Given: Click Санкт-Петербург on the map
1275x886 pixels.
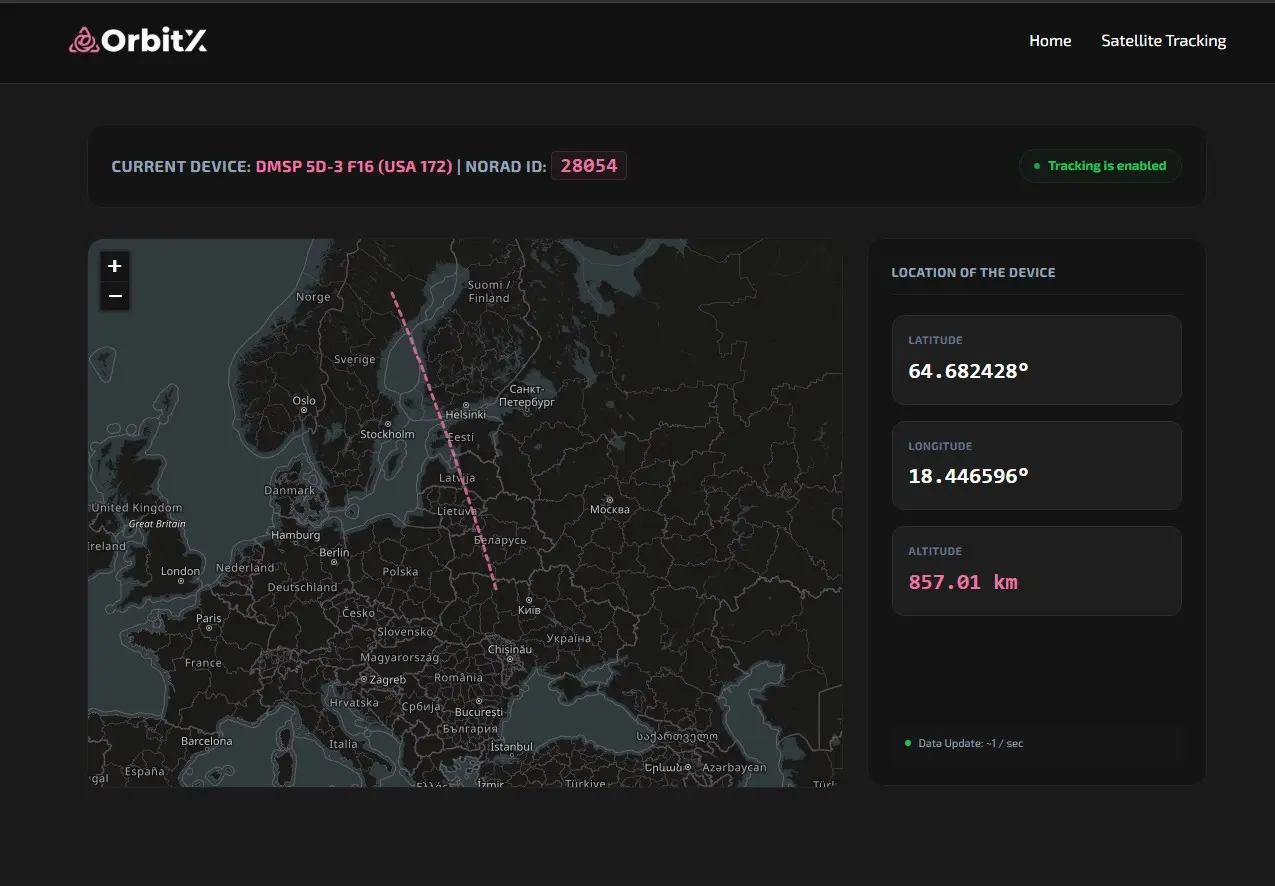Looking at the screenshot, I should pyautogui.click(x=526, y=395).
